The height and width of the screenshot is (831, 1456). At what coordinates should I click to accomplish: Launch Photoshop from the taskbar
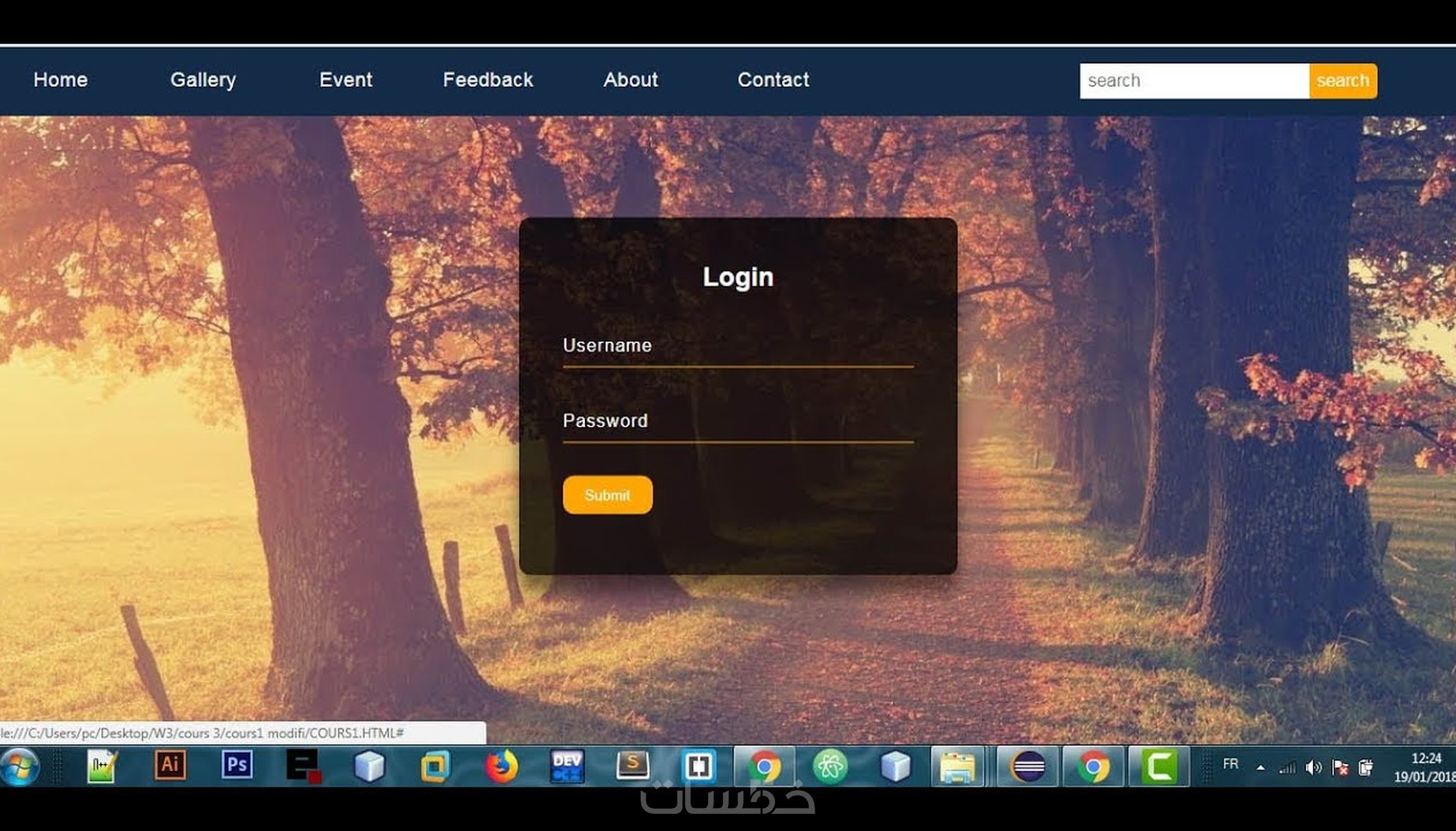coord(236,765)
